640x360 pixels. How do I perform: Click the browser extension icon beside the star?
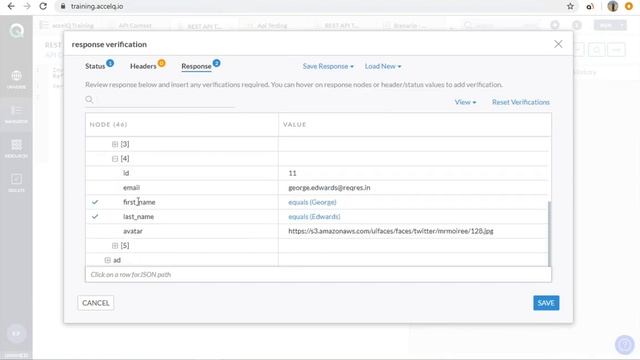[590, 6]
